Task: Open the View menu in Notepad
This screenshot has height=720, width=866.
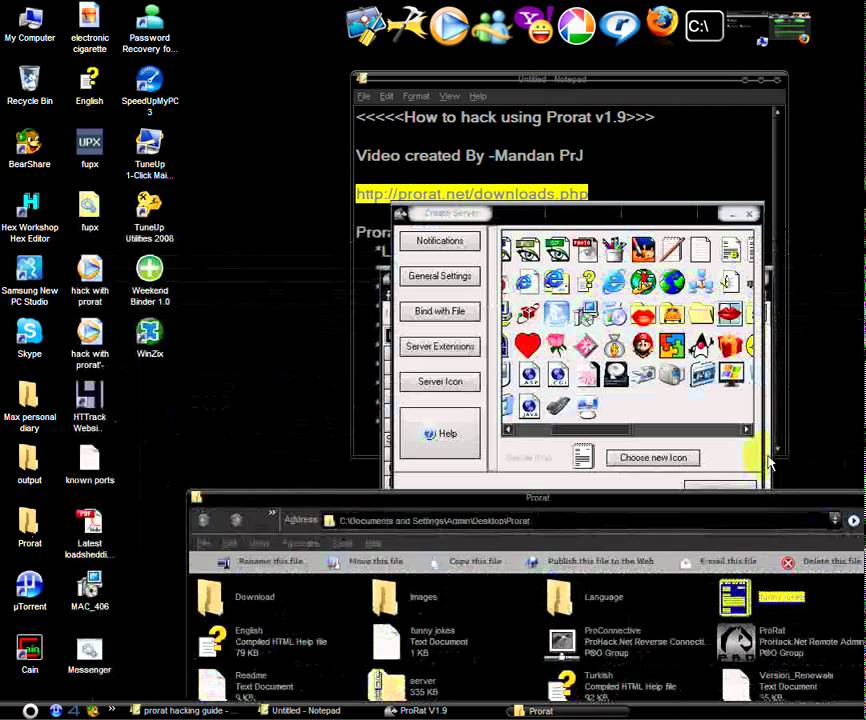Action: 449,96
